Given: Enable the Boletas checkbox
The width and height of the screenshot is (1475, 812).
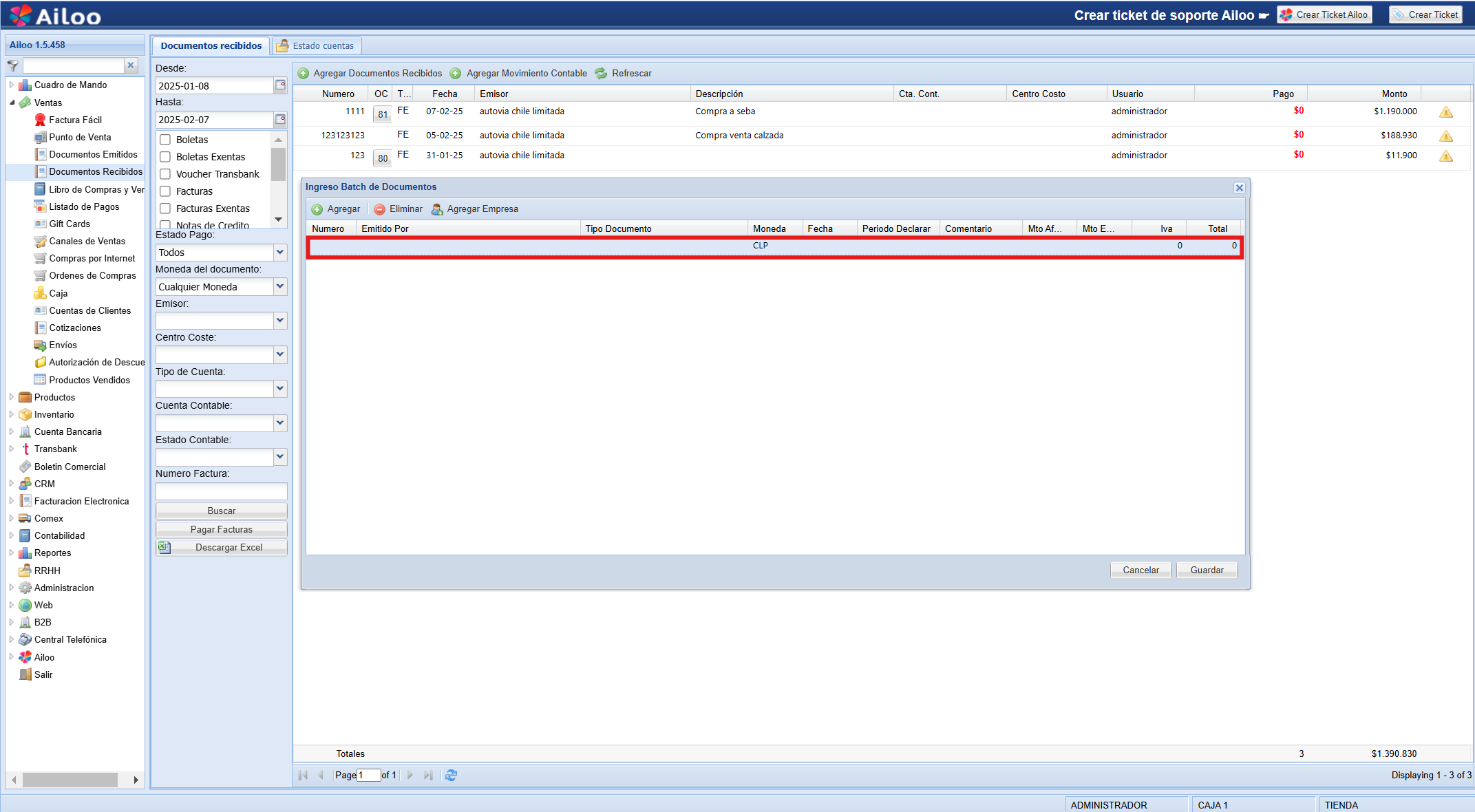Looking at the screenshot, I should point(165,140).
